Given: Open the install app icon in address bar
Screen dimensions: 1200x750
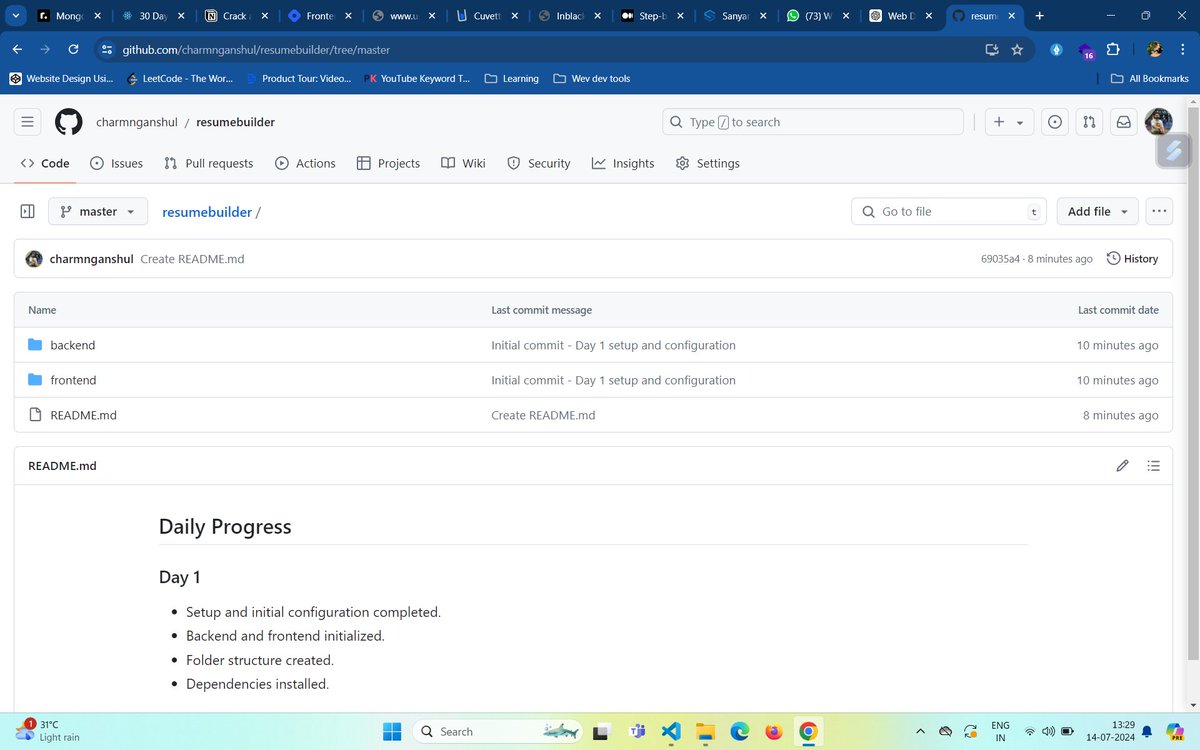Looking at the screenshot, I should pos(991,50).
